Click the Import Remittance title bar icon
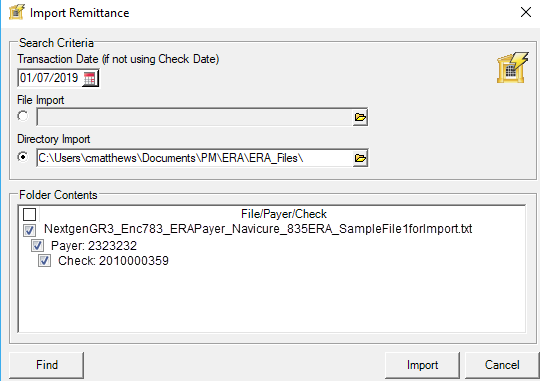 click(17, 12)
